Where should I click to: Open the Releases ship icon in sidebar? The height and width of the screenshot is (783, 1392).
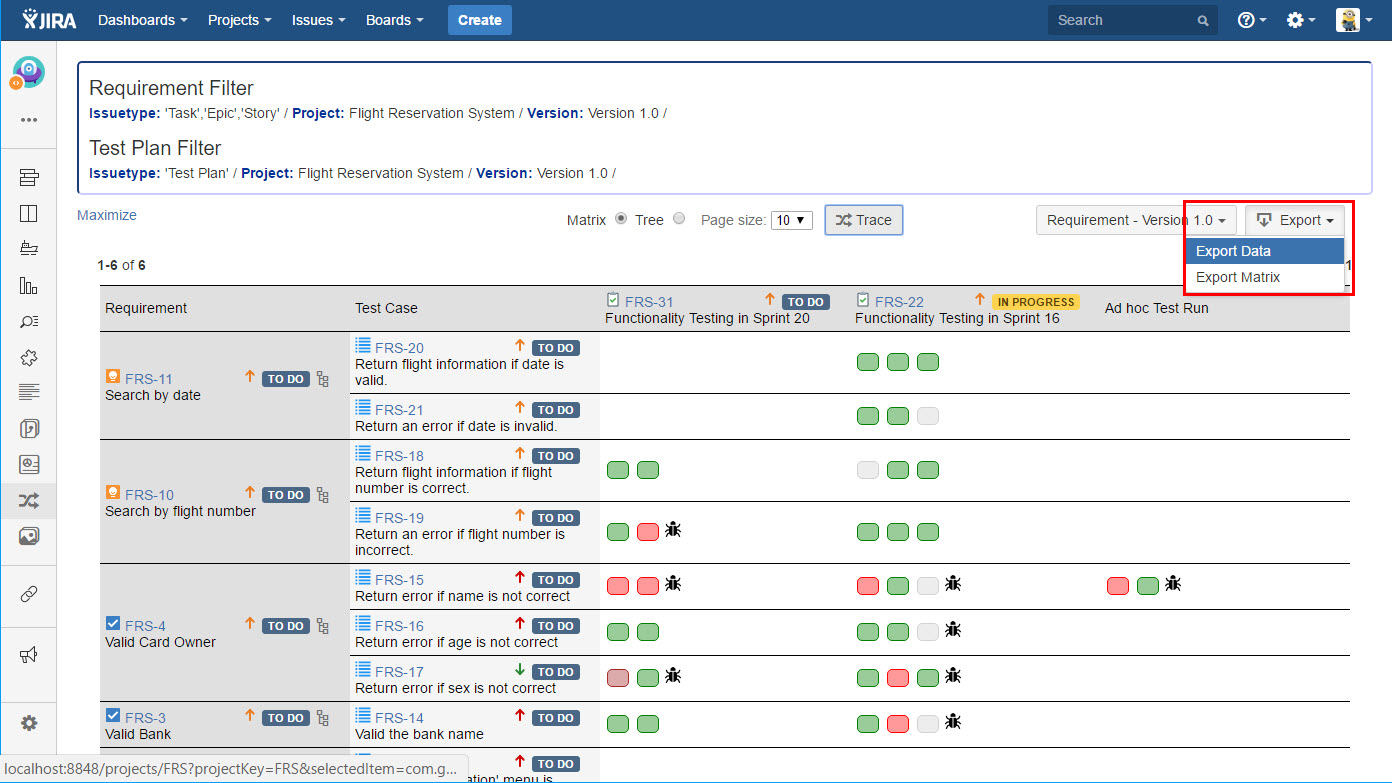(28, 249)
